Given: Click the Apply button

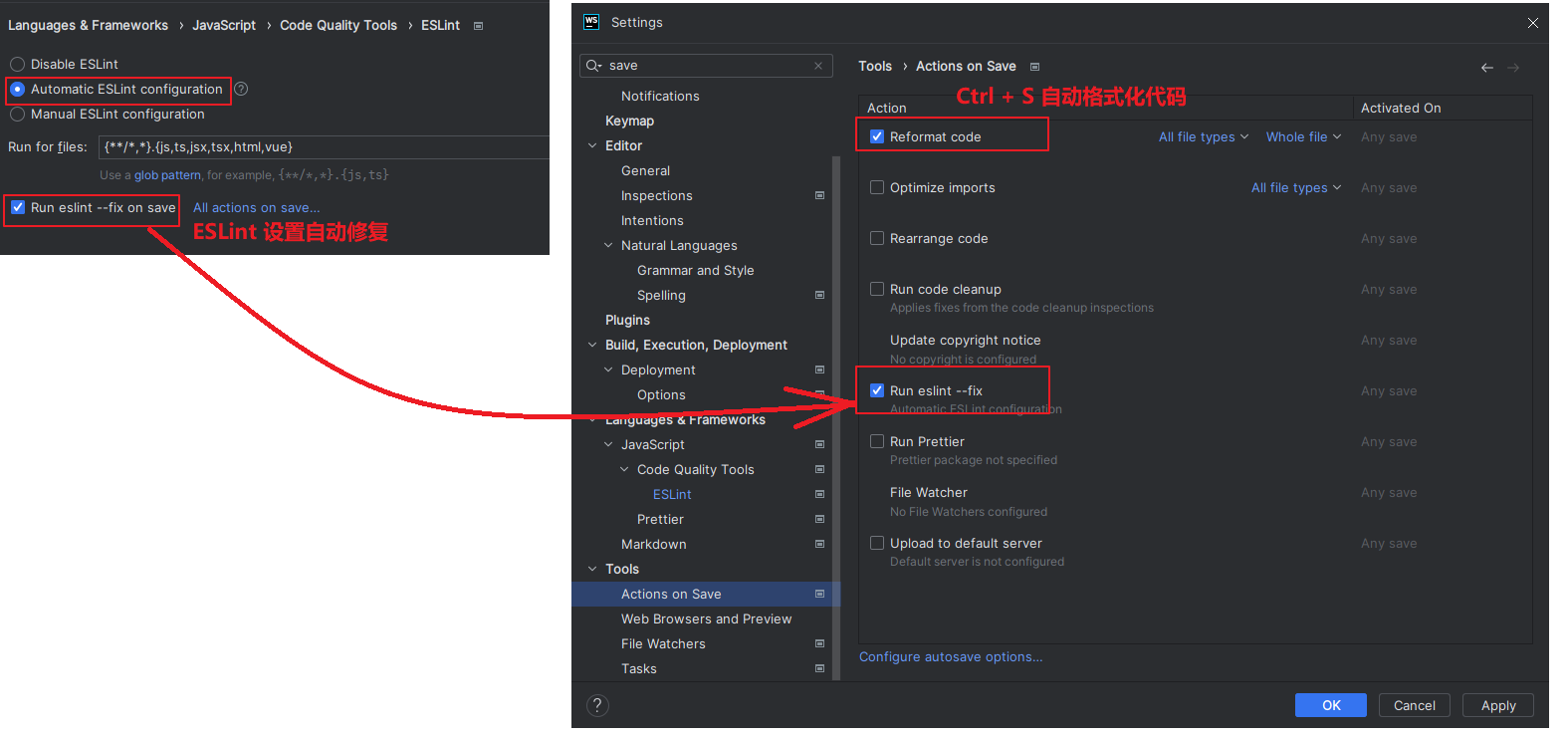Looking at the screenshot, I should [x=1498, y=705].
